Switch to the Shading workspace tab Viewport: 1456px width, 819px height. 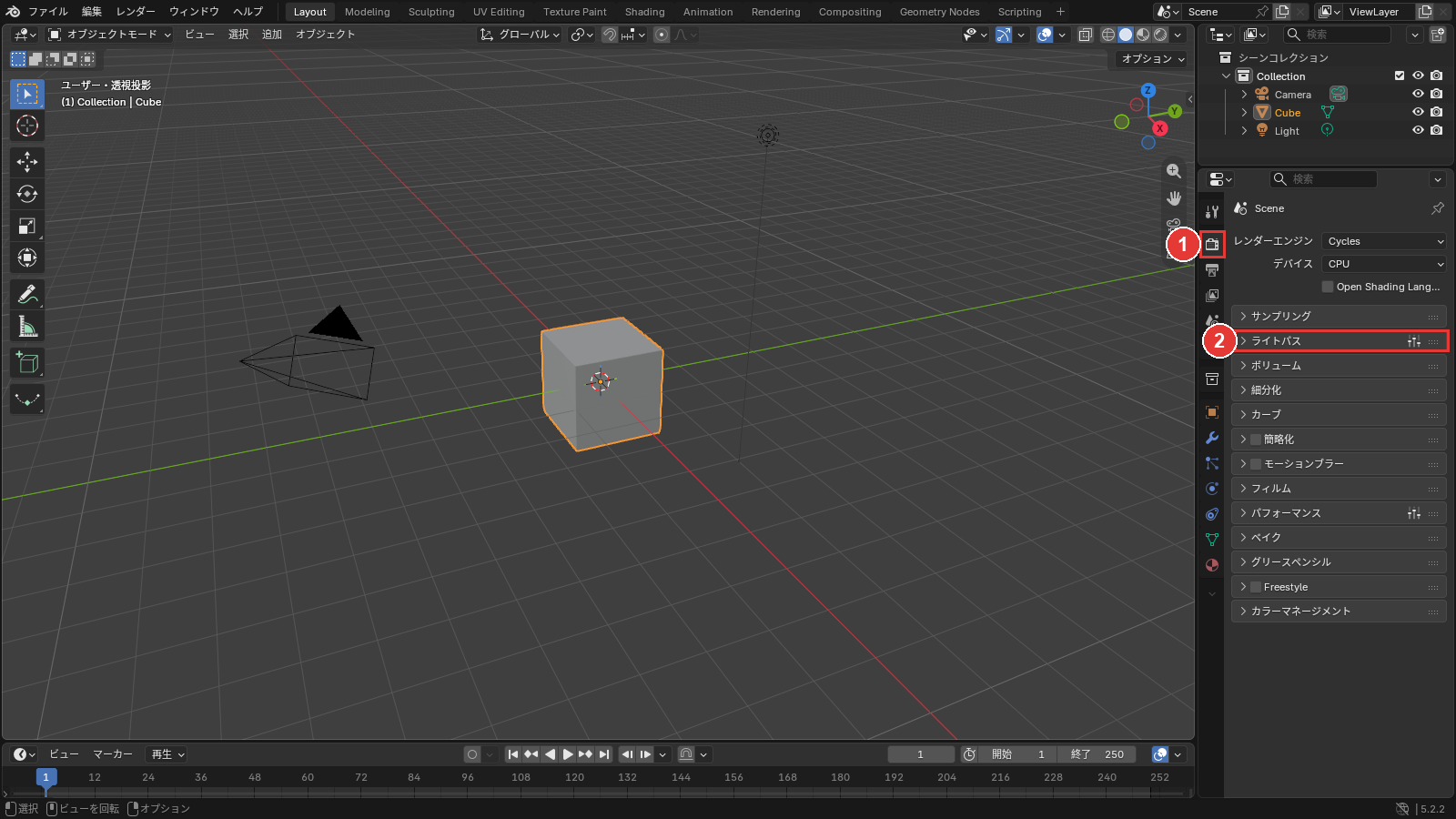pyautogui.click(x=644, y=12)
